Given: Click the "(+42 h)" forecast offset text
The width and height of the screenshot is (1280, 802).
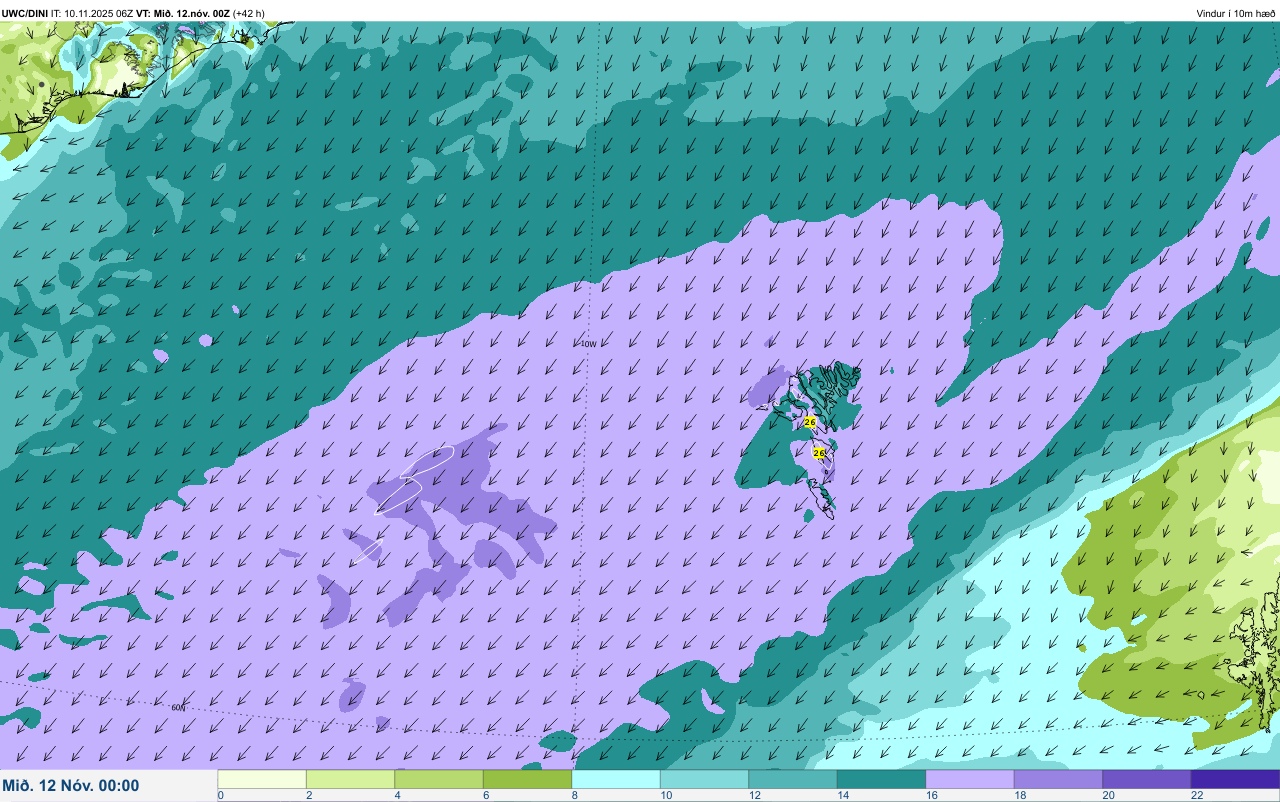Looking at the screenshot, I should [x=249, y=13].
